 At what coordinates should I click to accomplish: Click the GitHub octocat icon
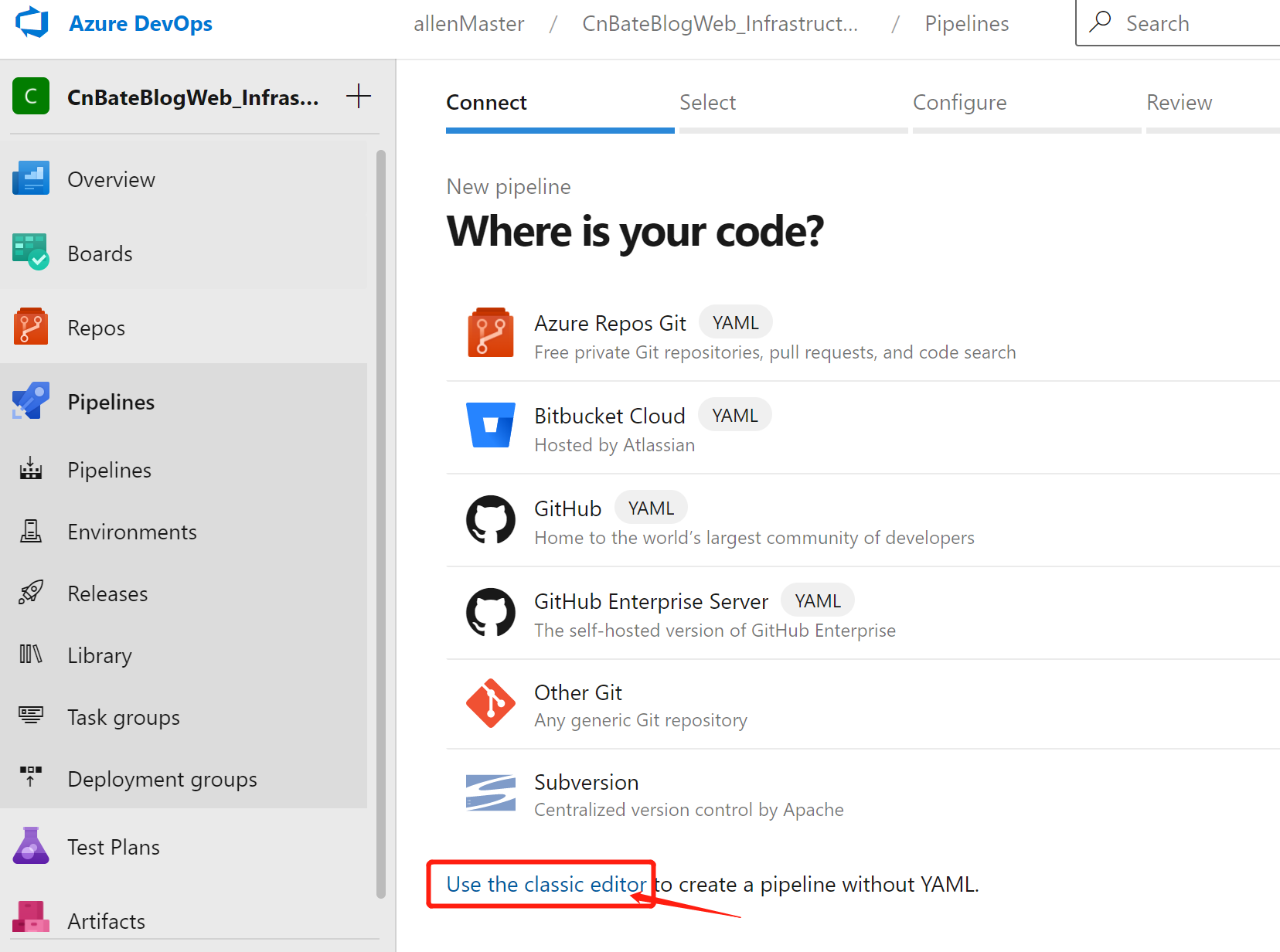pyautogui.click(x=491, y=519)
